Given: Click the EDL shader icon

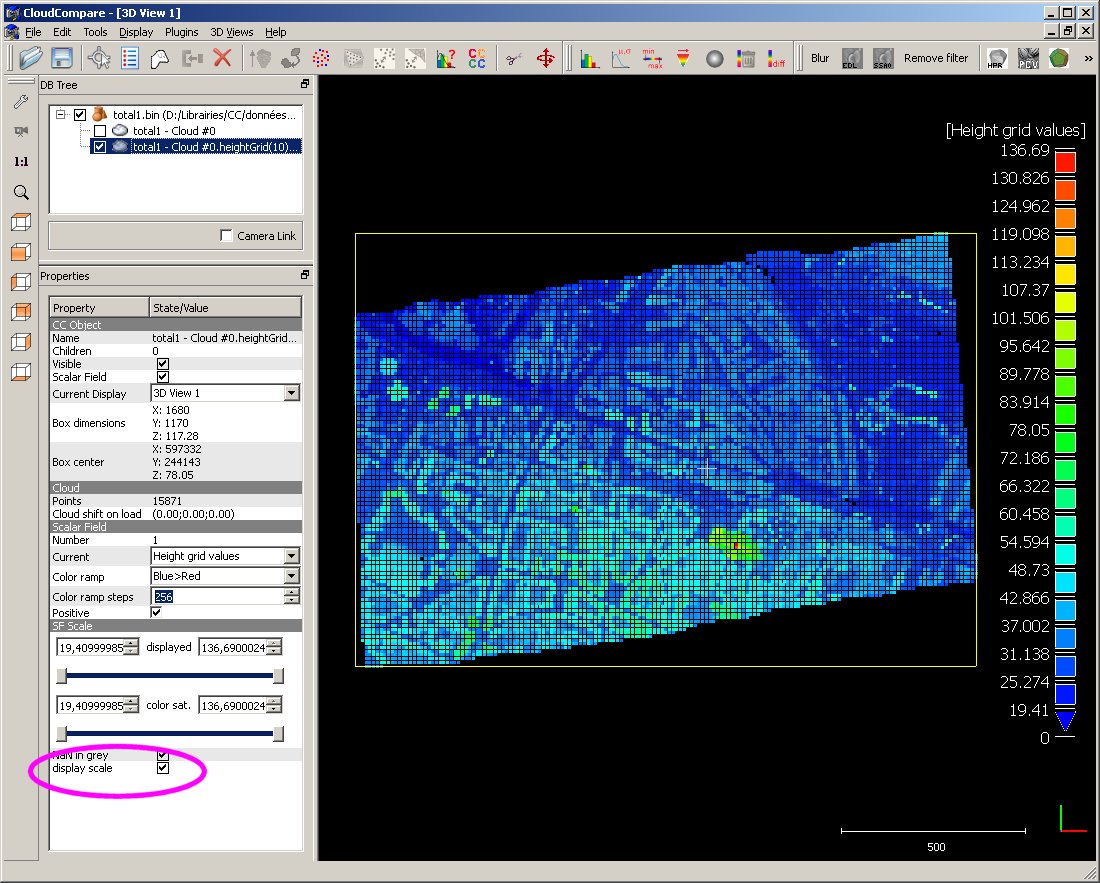Looking at the screenshot, I should pyautogui.click(x=852, y=58).
